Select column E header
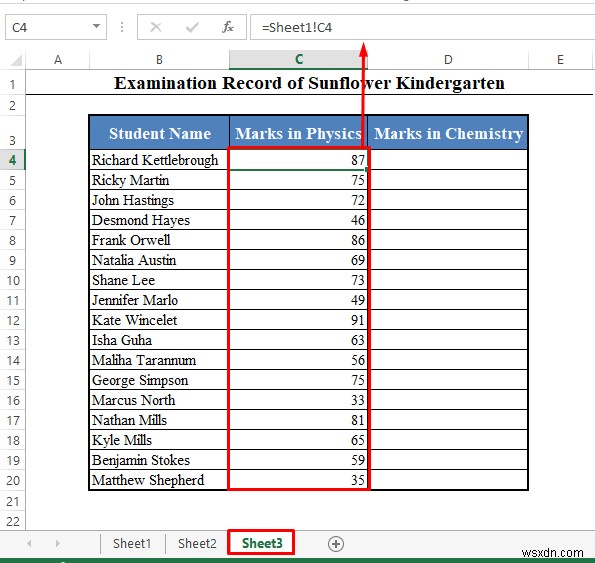The height and width of the screenshot is (563, 595). (x=560, y=60)
